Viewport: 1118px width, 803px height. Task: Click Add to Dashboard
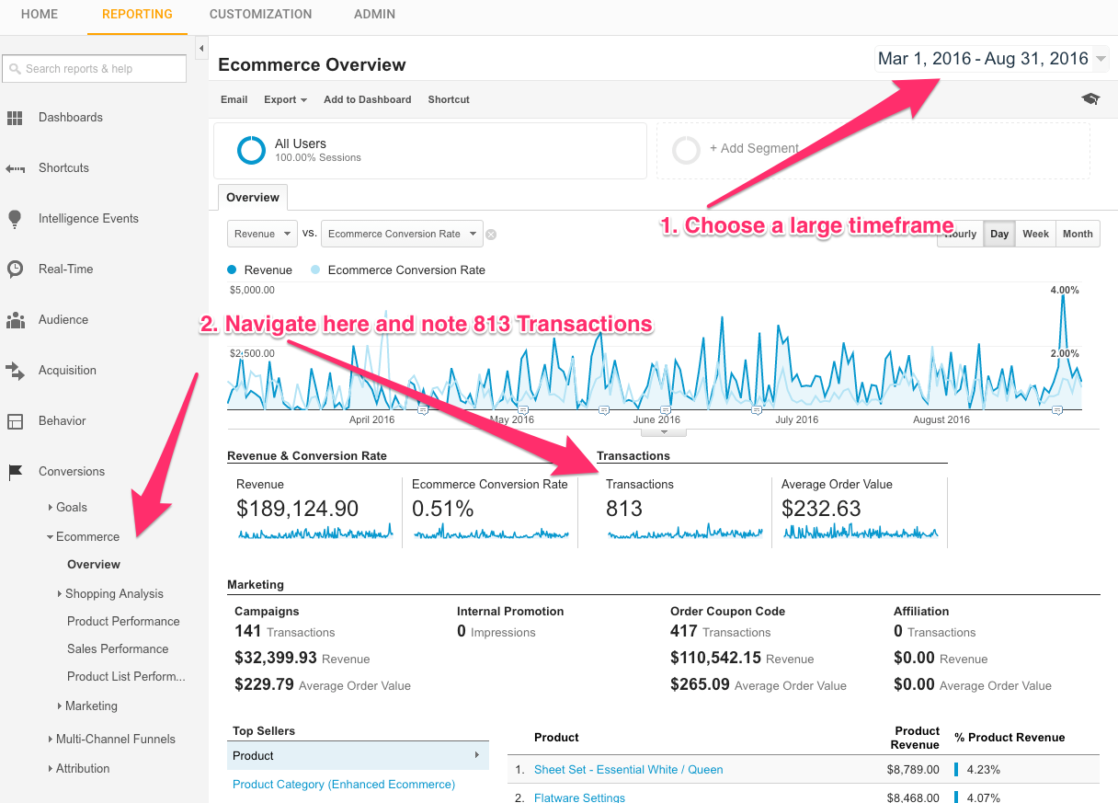click(x=367, y=100)
